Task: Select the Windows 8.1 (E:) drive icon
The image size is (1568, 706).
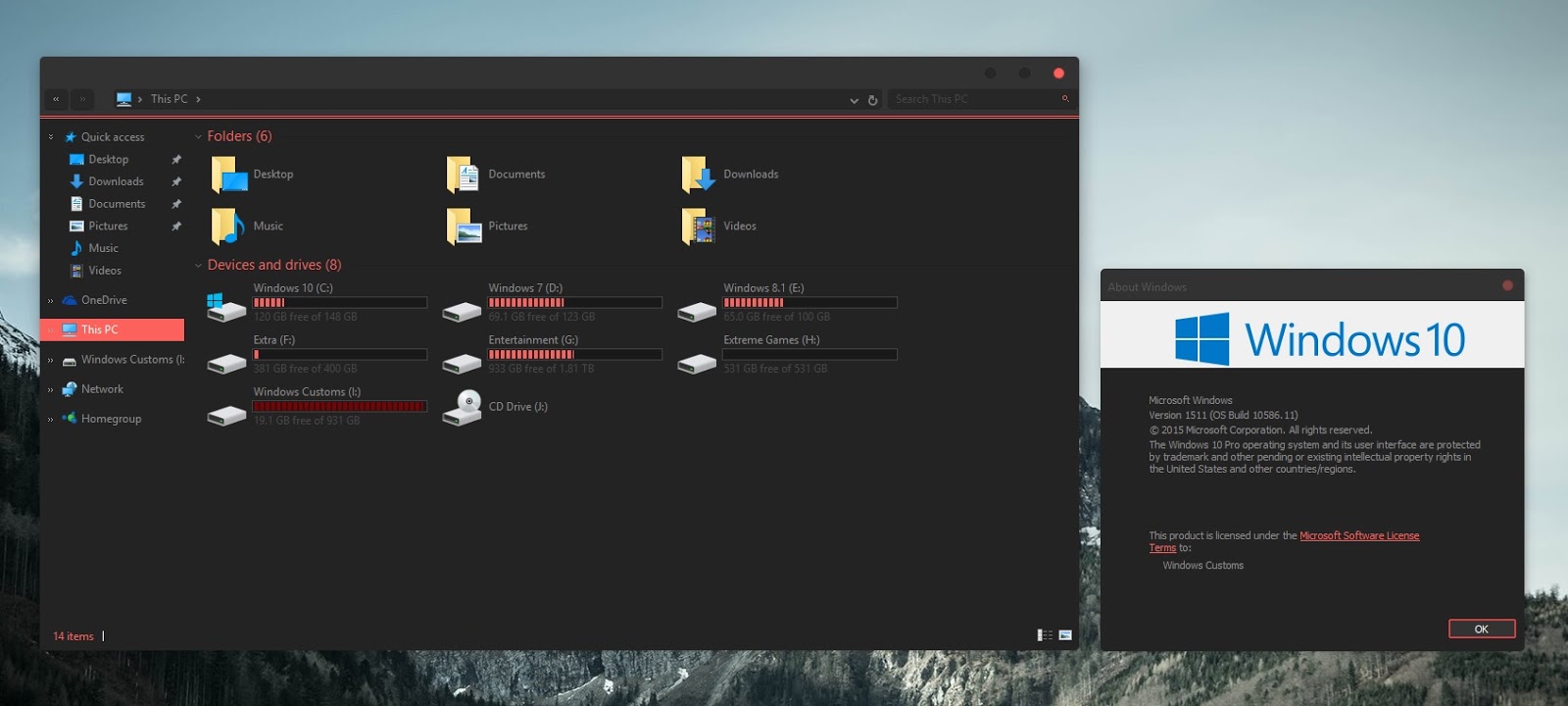Action: [x=697, y=312]
